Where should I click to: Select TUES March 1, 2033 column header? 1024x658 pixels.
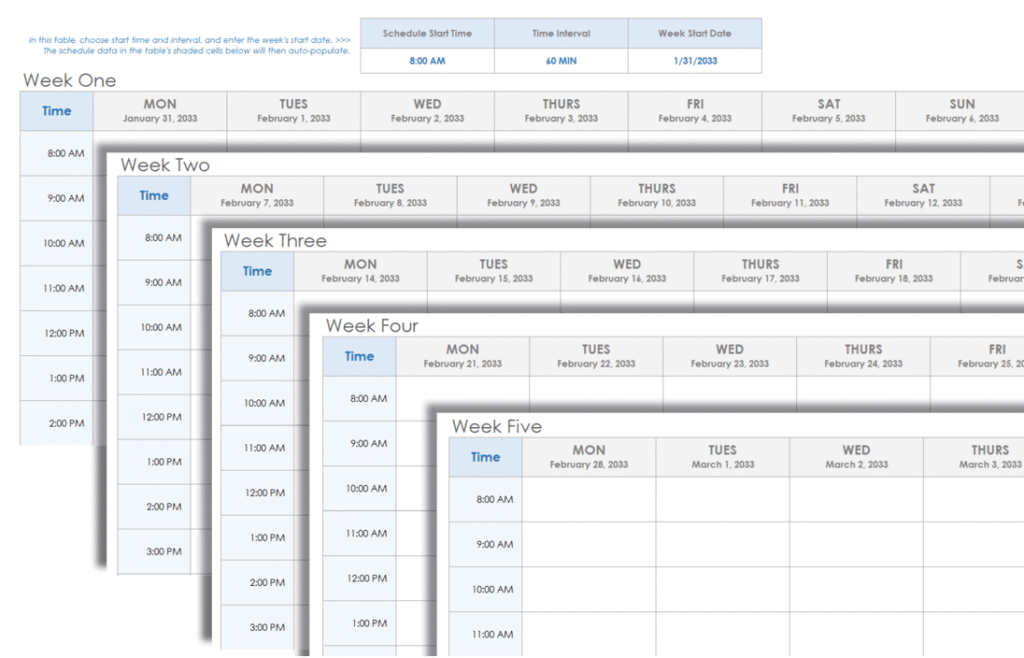pos(722,457)
